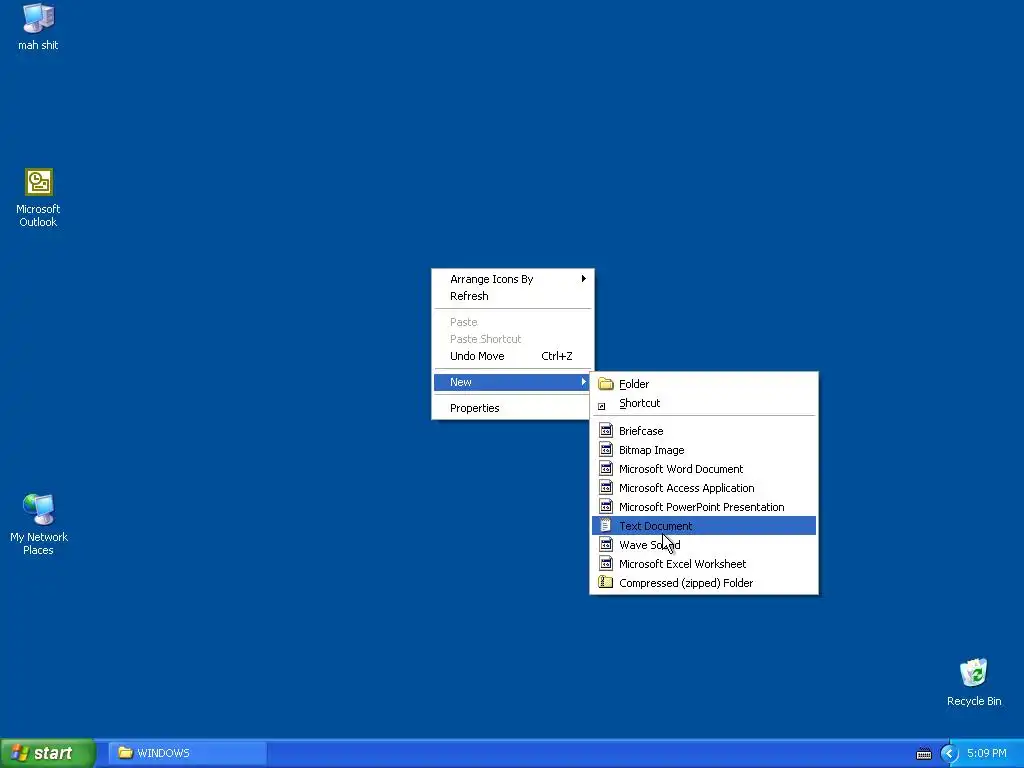Choose Wave Sound in the New submenu
Viewport: 1024px width, 768px height.
[x=704, y=545]
